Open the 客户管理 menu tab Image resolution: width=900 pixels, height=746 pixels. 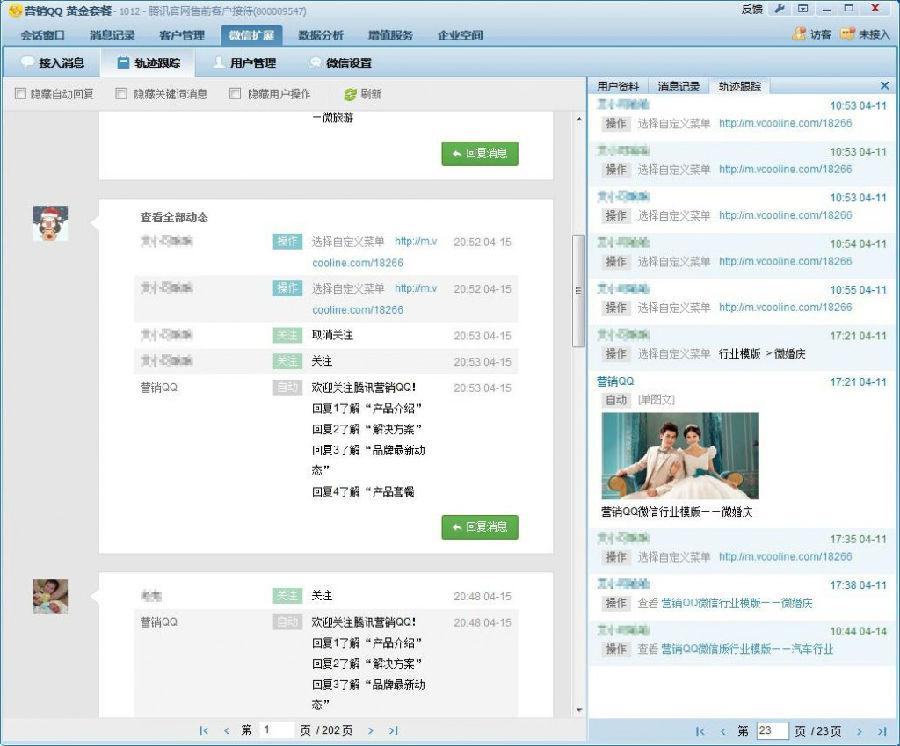(181, 35)
